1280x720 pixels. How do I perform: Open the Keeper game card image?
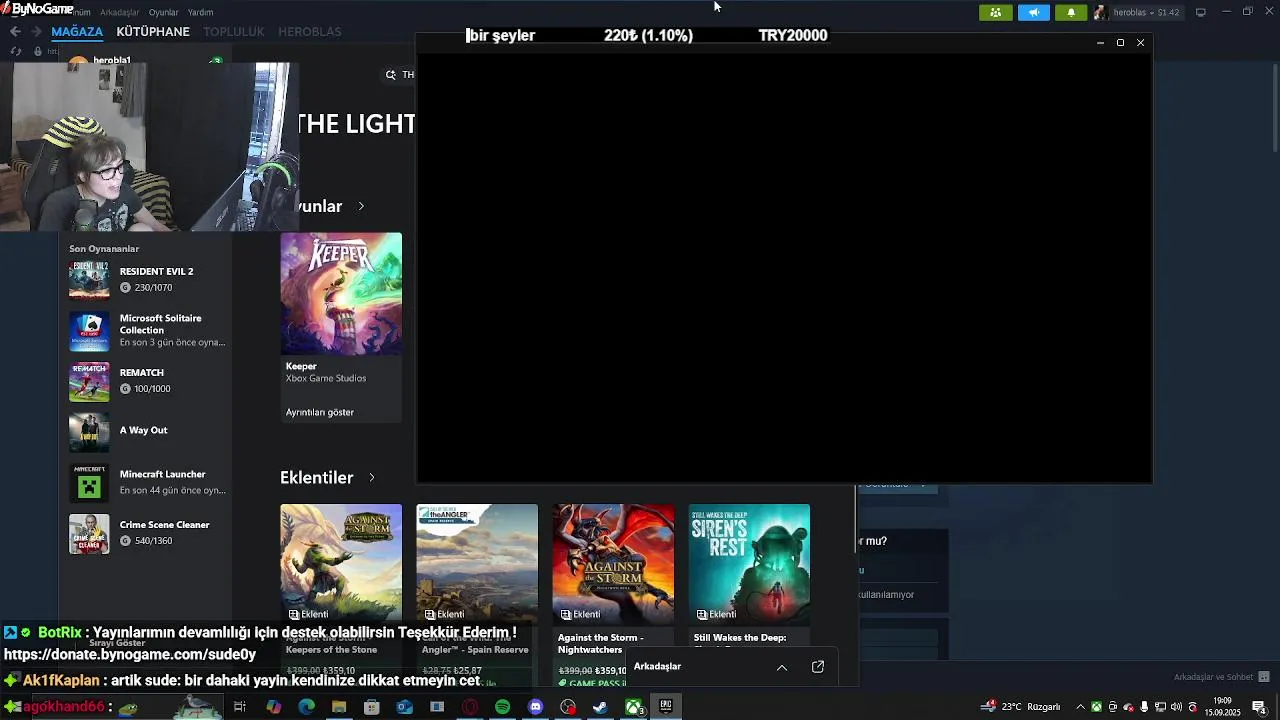click(341, 294)
